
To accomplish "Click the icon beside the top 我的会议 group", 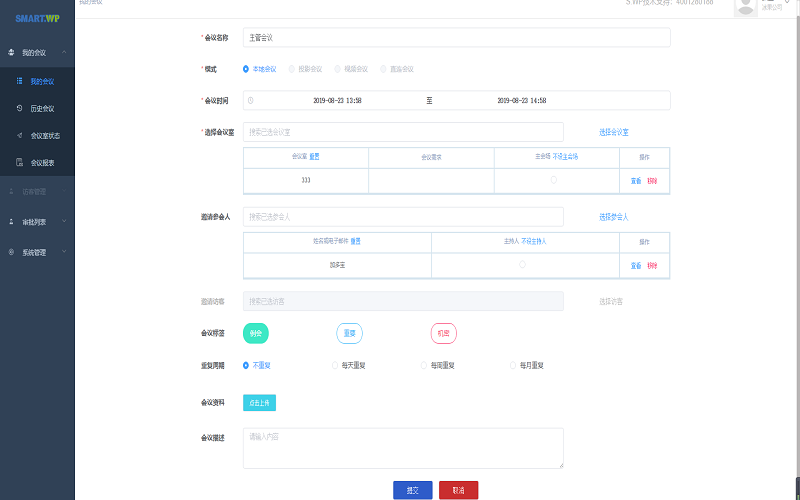I will point(11,52).
